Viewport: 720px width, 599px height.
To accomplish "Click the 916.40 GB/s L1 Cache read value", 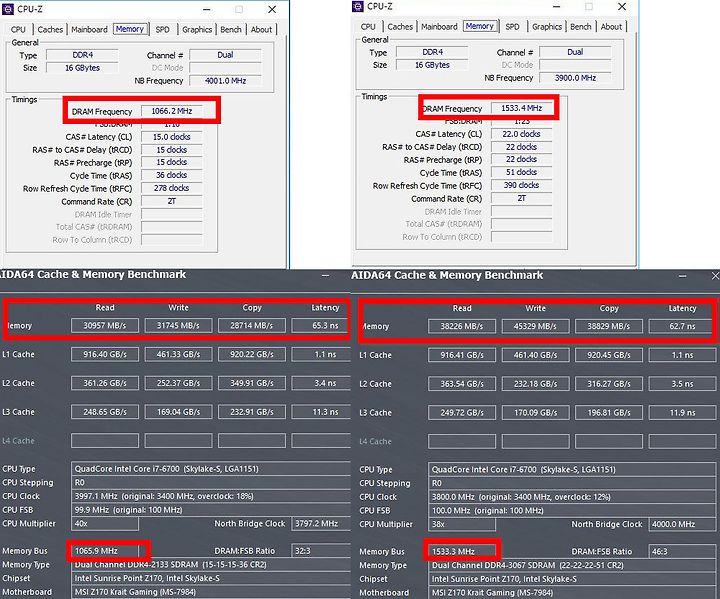I will (x=105, y=355).
